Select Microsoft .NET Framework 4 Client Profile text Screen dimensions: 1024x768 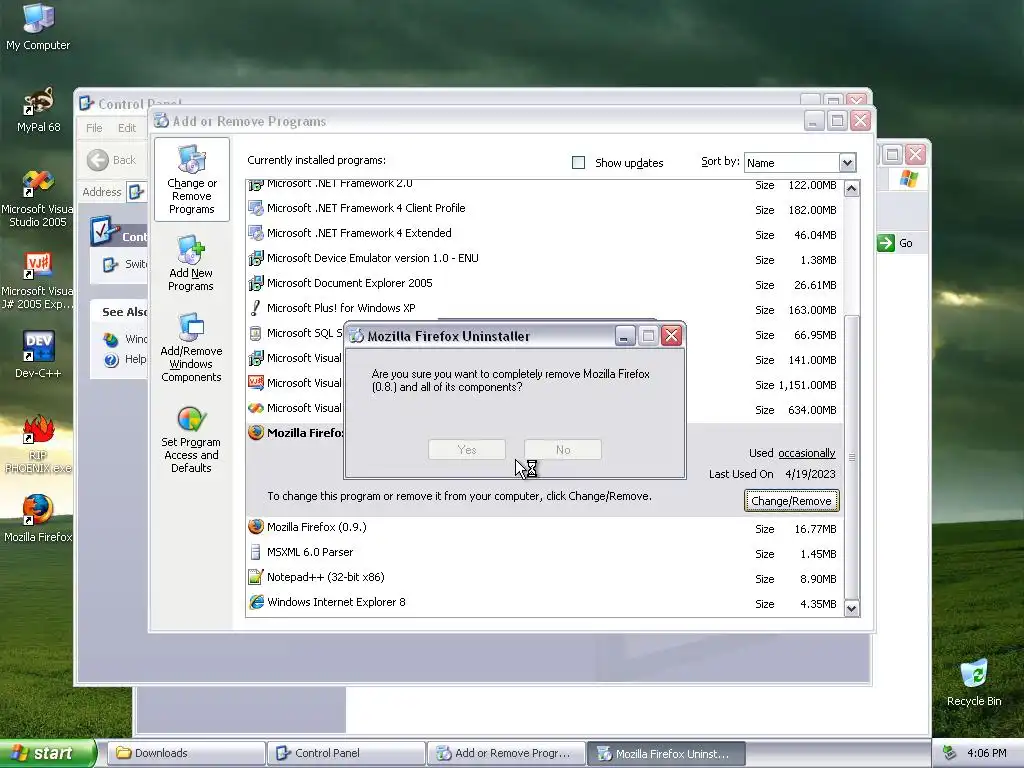(x=366, y=208)
